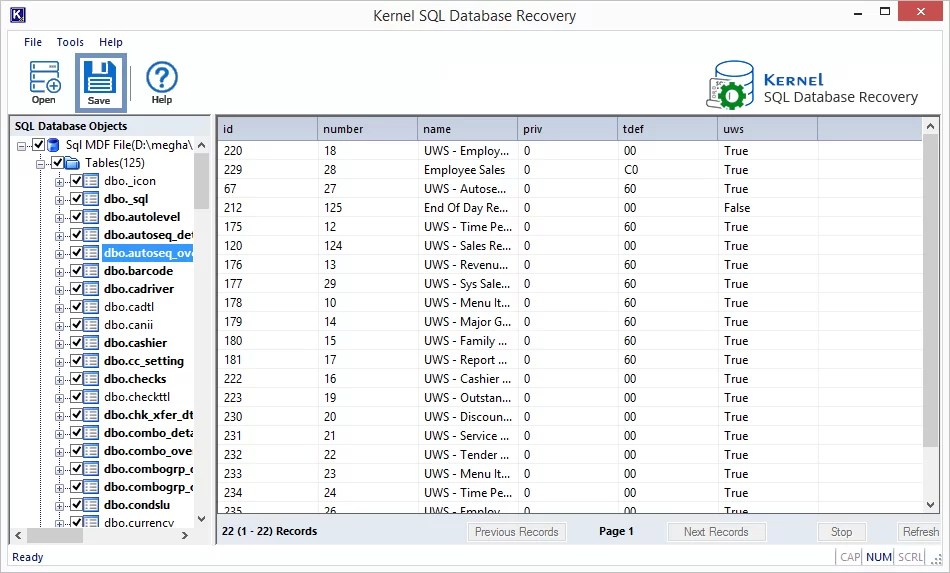
Task: Click the table icon beside dbo.canii
Action: [x=91, y=325]
